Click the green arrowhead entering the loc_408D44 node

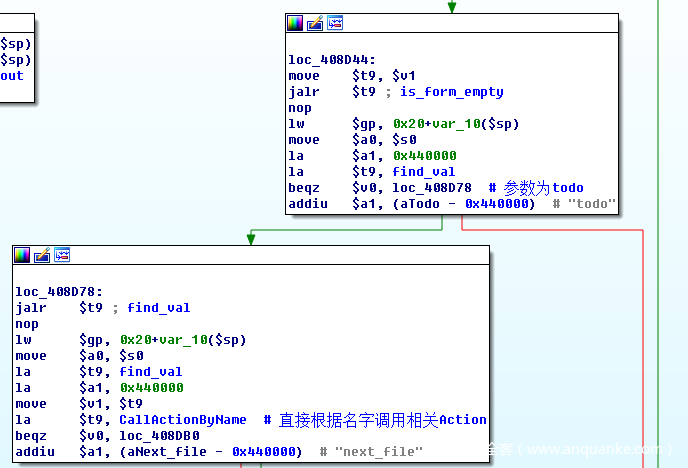452,7
